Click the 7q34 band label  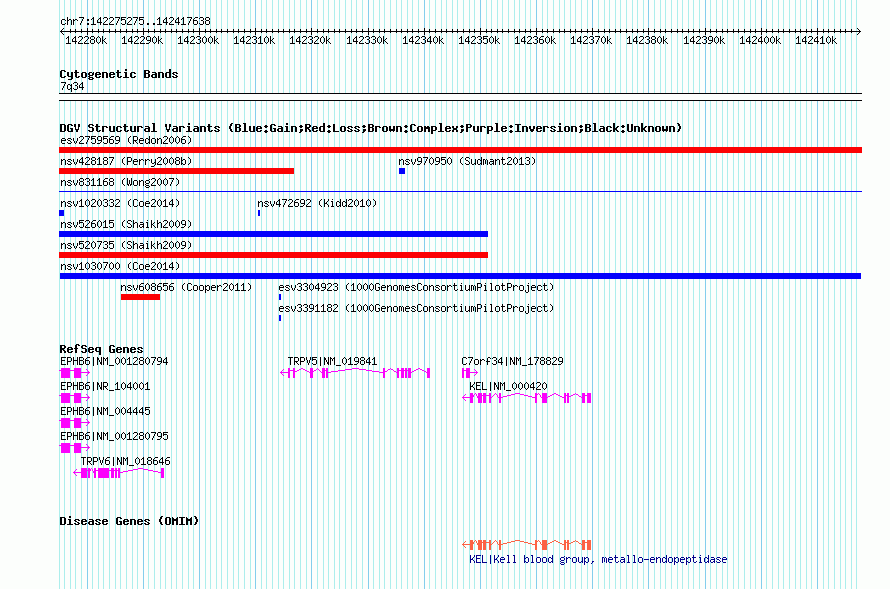(x=72, y=86)
